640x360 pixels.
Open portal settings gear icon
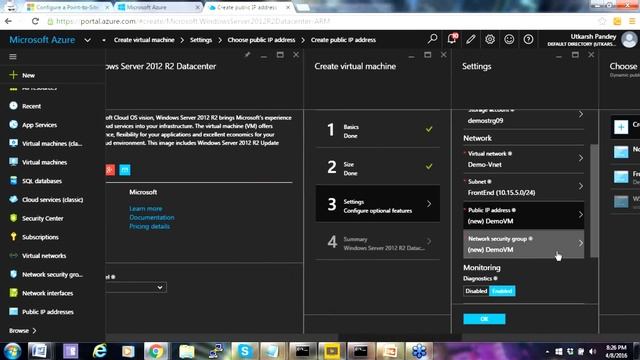coord(490,39)
